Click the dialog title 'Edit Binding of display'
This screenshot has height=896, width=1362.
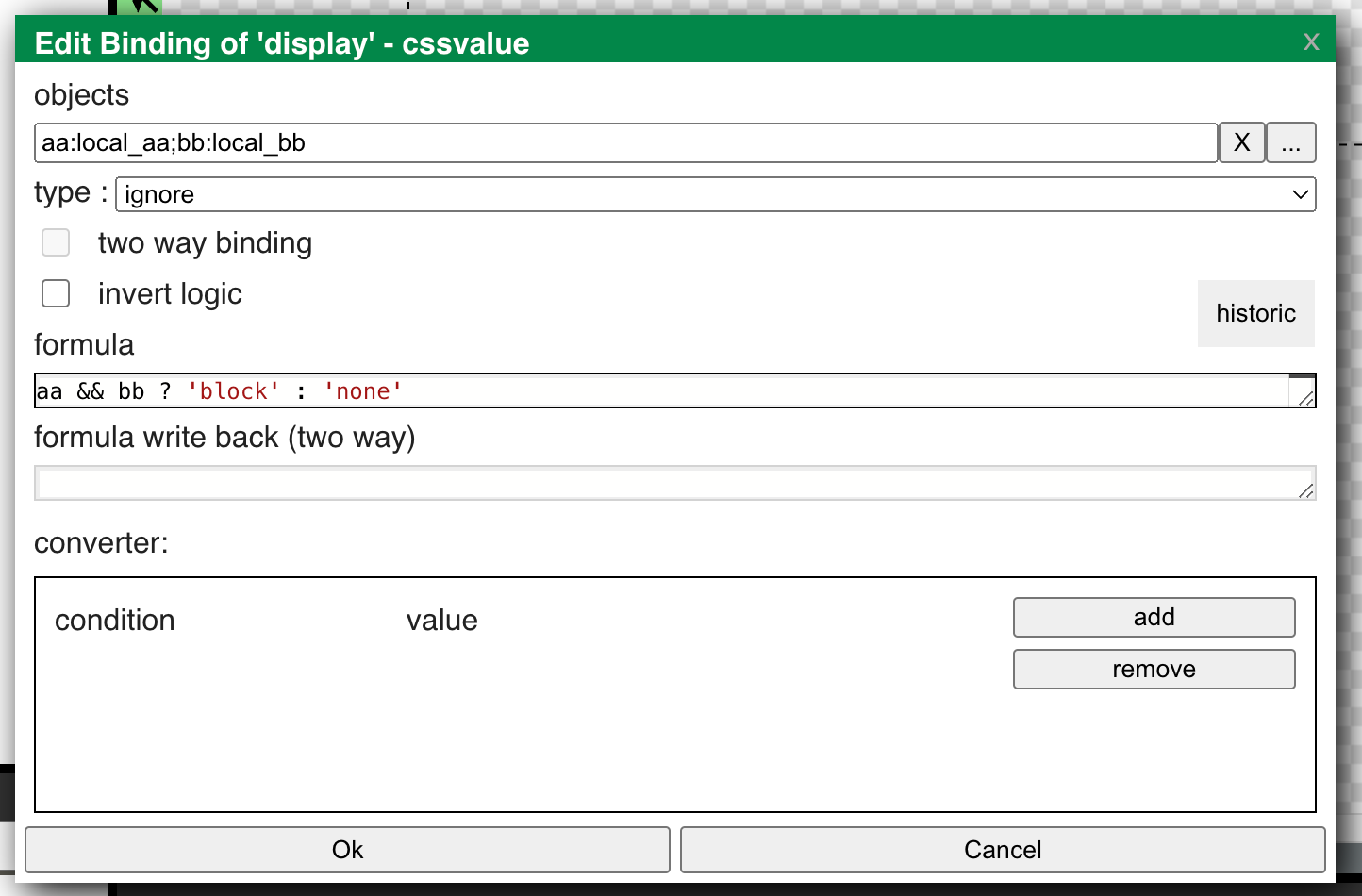(282, 43)
